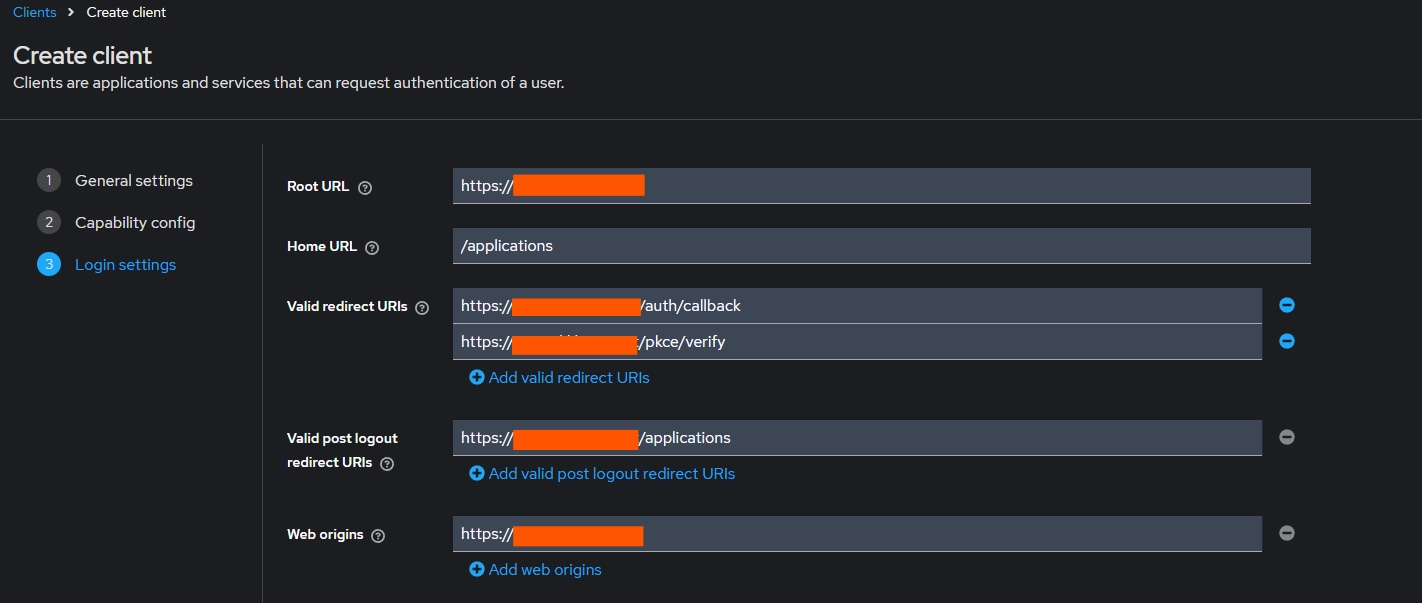Click the Valid redirect URIs help icon
The image size is (1422, 603).
pos(422,308)
